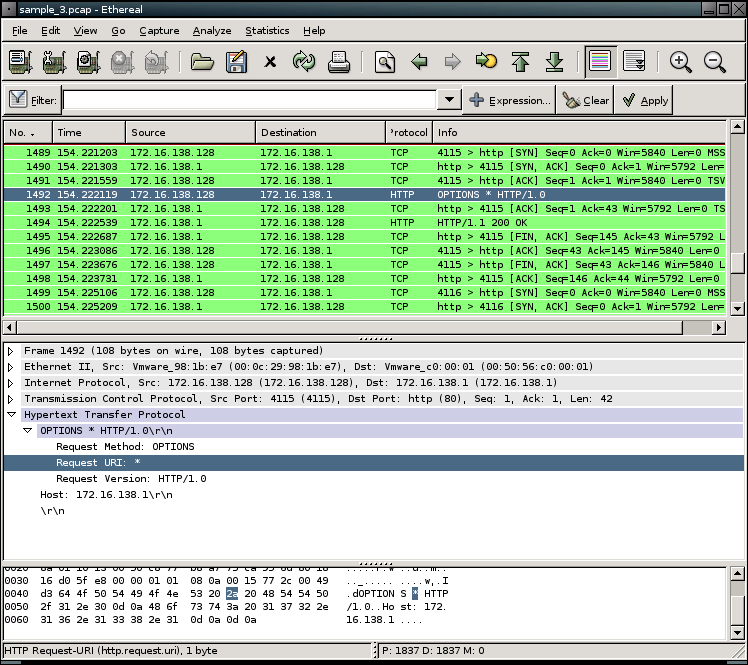
Task: Apply the display filter
Action: point(644,100)
